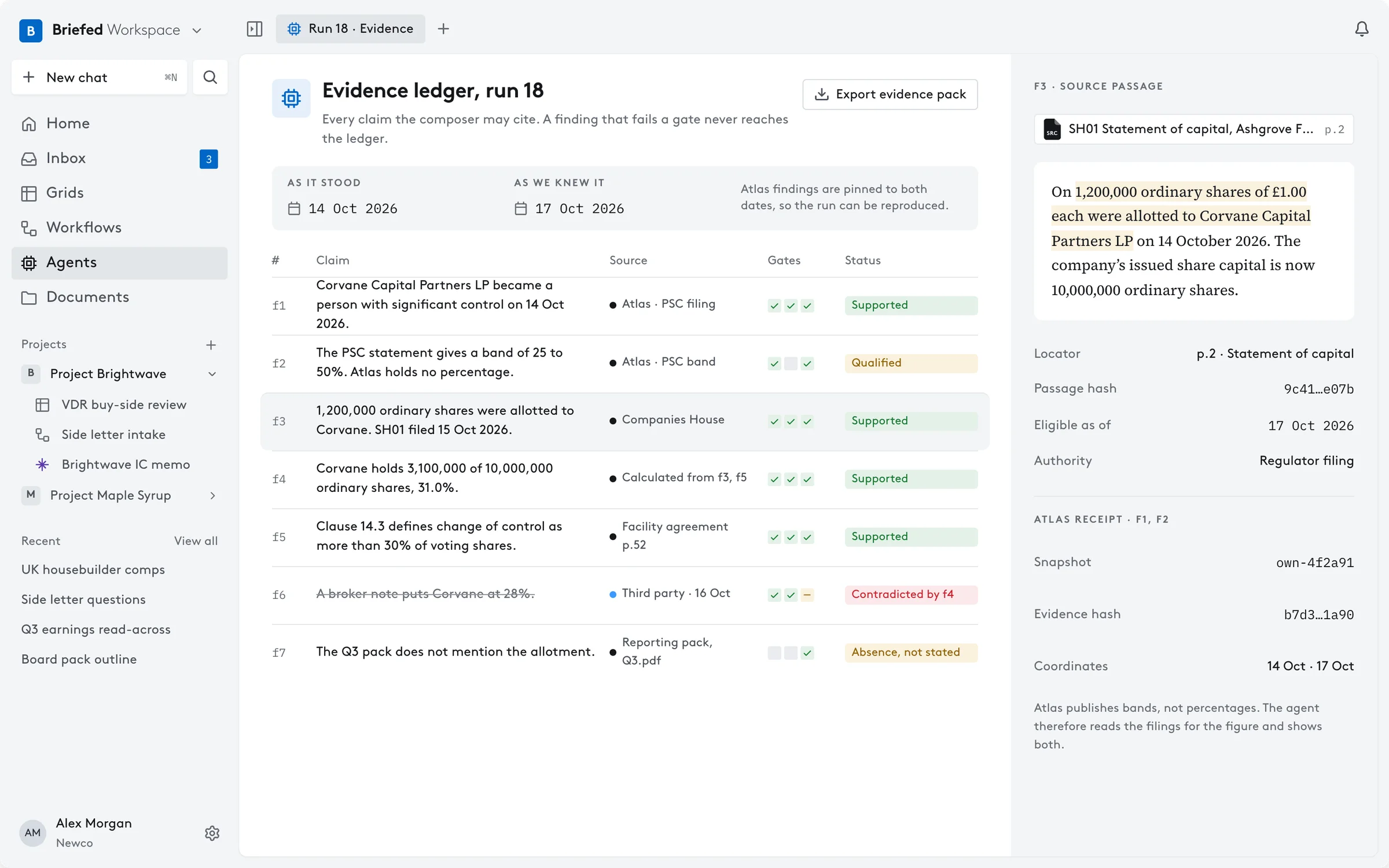Add a new project with plus icon
This screenshot has width=1389, height=868.
(211, 345)
